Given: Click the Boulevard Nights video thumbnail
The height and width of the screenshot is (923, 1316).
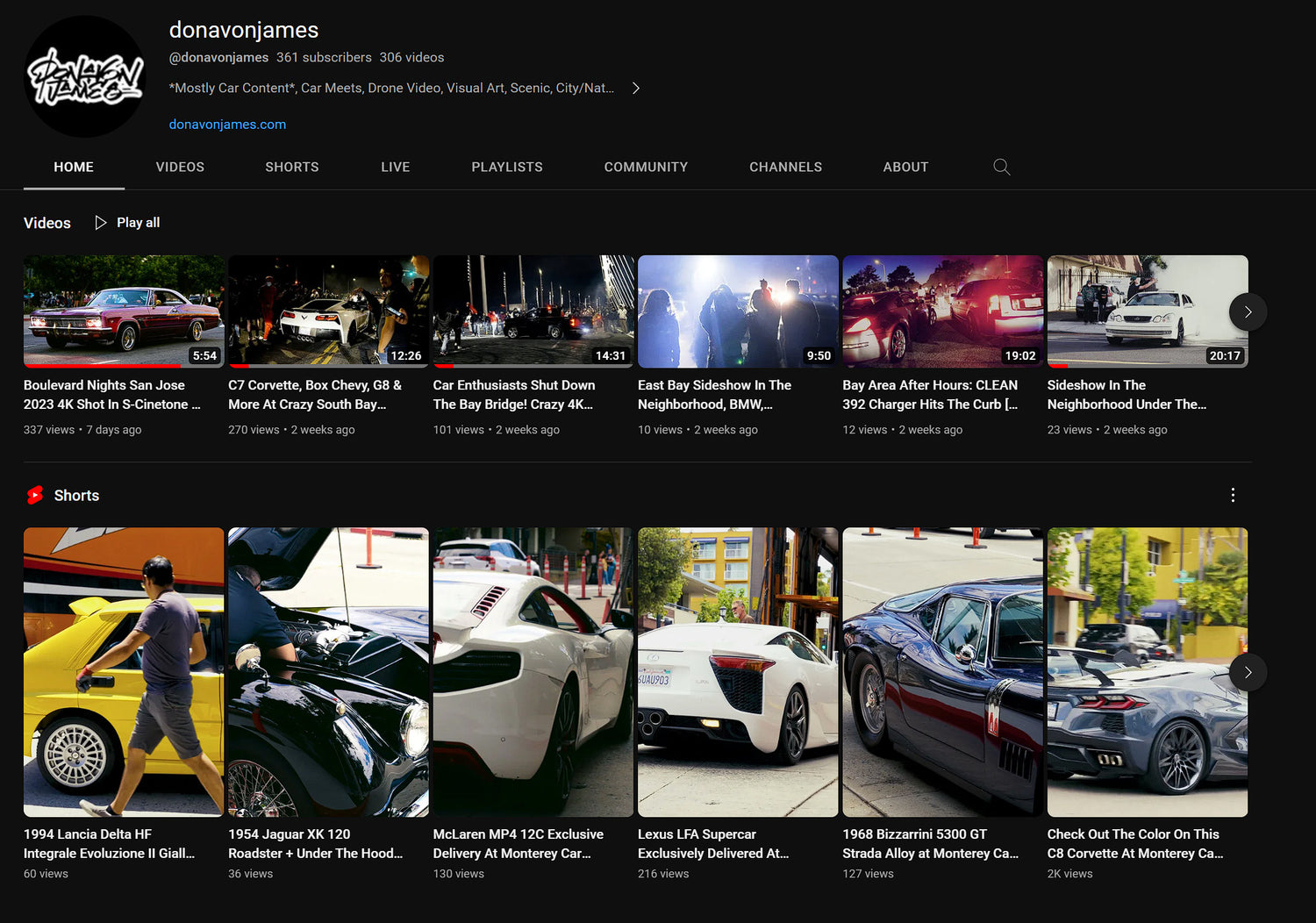Looking at the screenshot, I should [124, 311].
